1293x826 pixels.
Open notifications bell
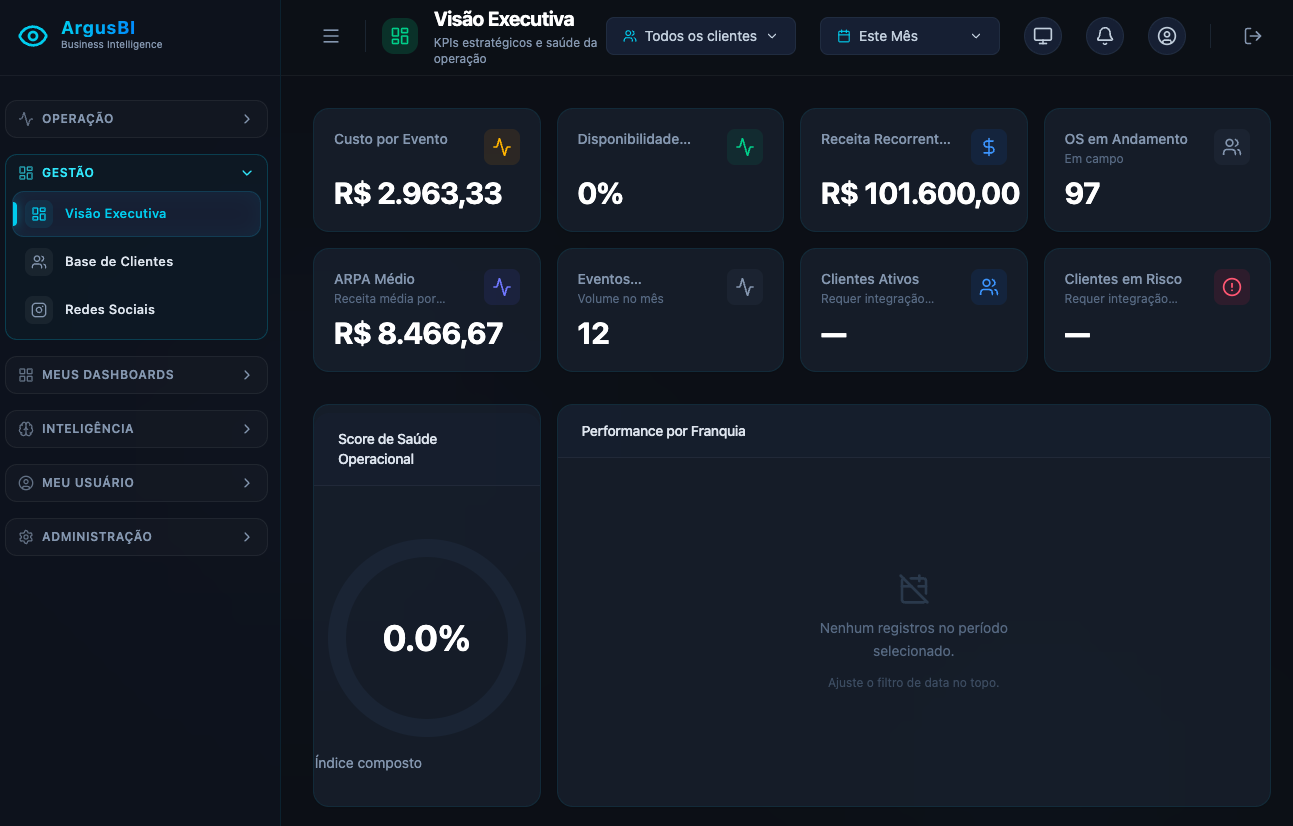click(1105, 36)
